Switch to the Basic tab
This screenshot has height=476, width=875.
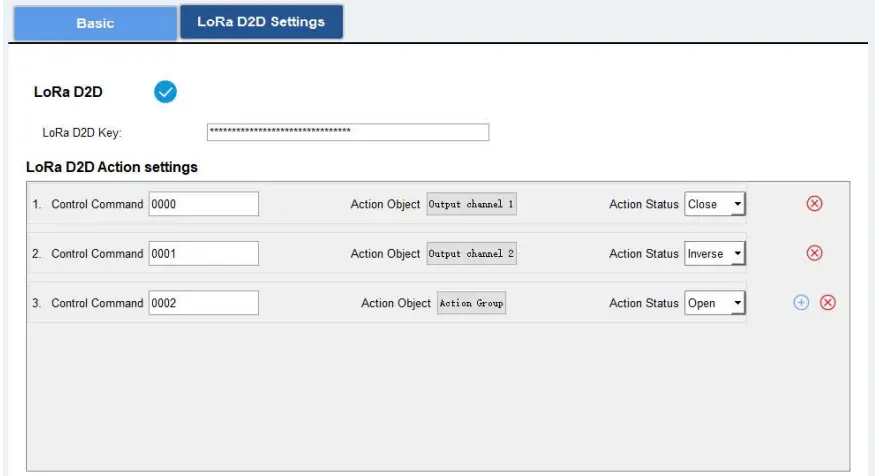95,23
